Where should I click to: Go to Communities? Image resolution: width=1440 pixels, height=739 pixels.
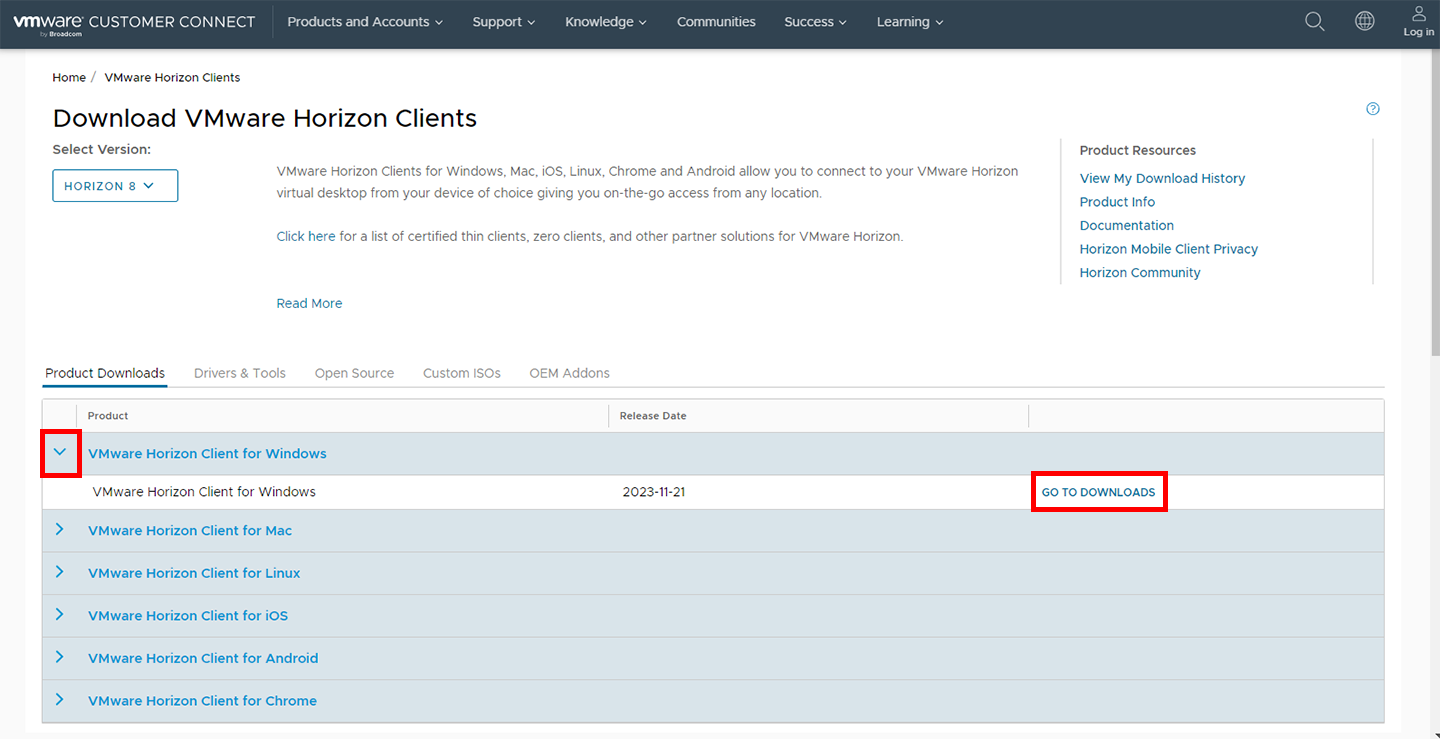pos(716,22)
